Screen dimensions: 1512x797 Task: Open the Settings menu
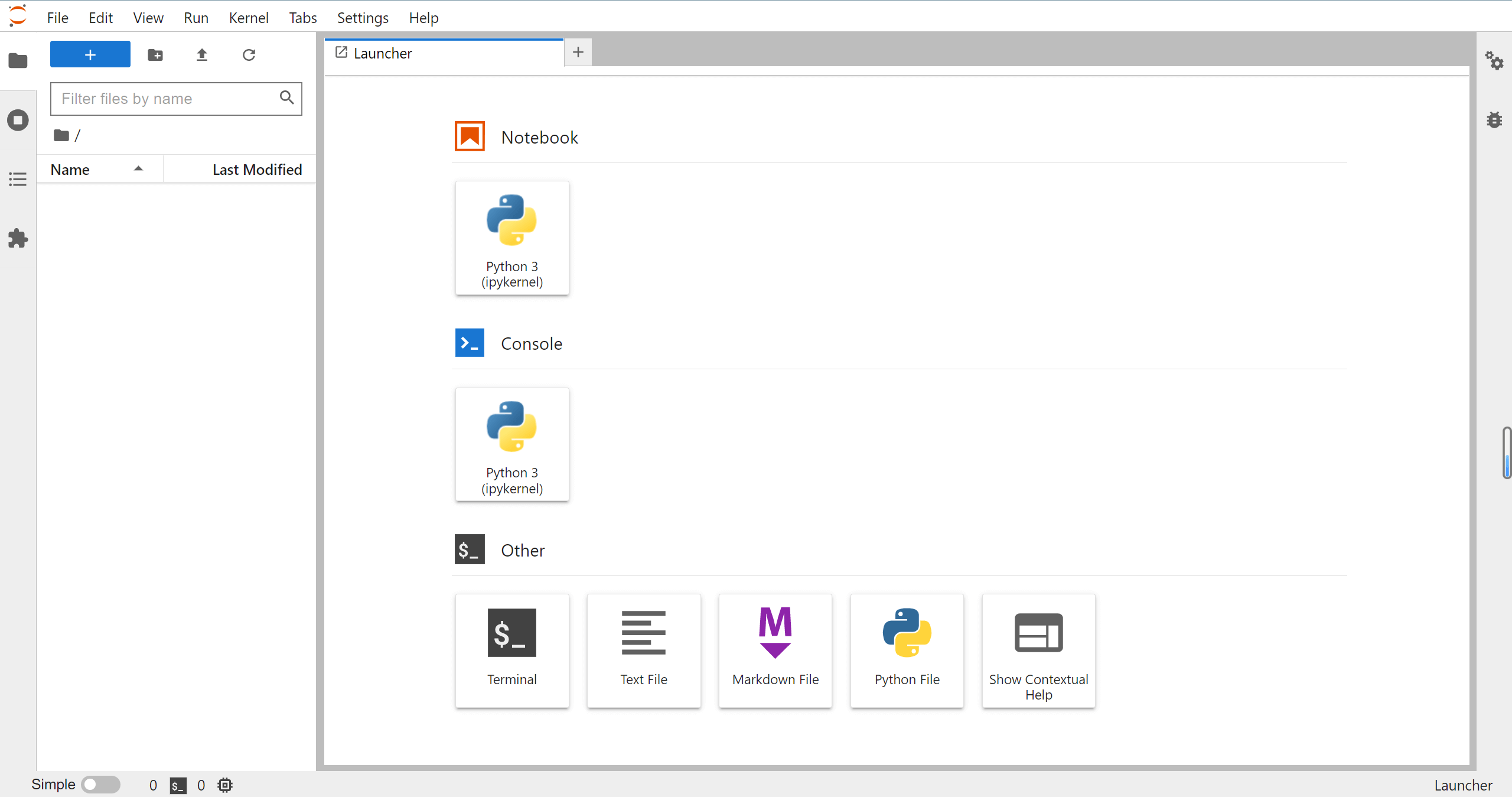point(363,18)
